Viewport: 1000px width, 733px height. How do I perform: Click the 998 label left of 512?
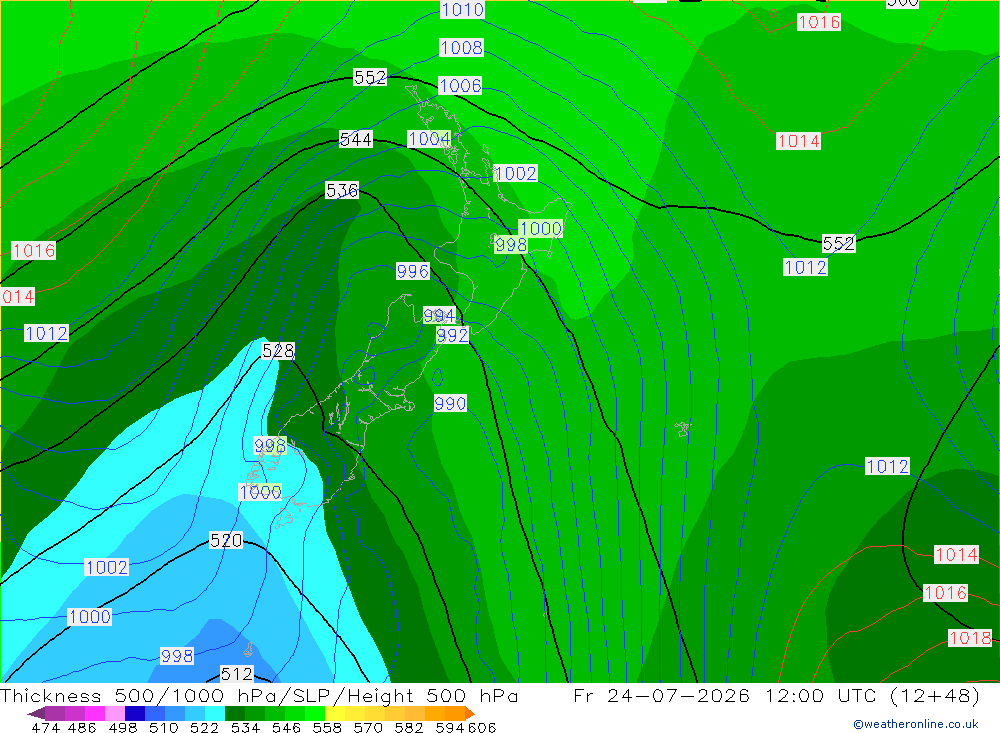point(177,656)
